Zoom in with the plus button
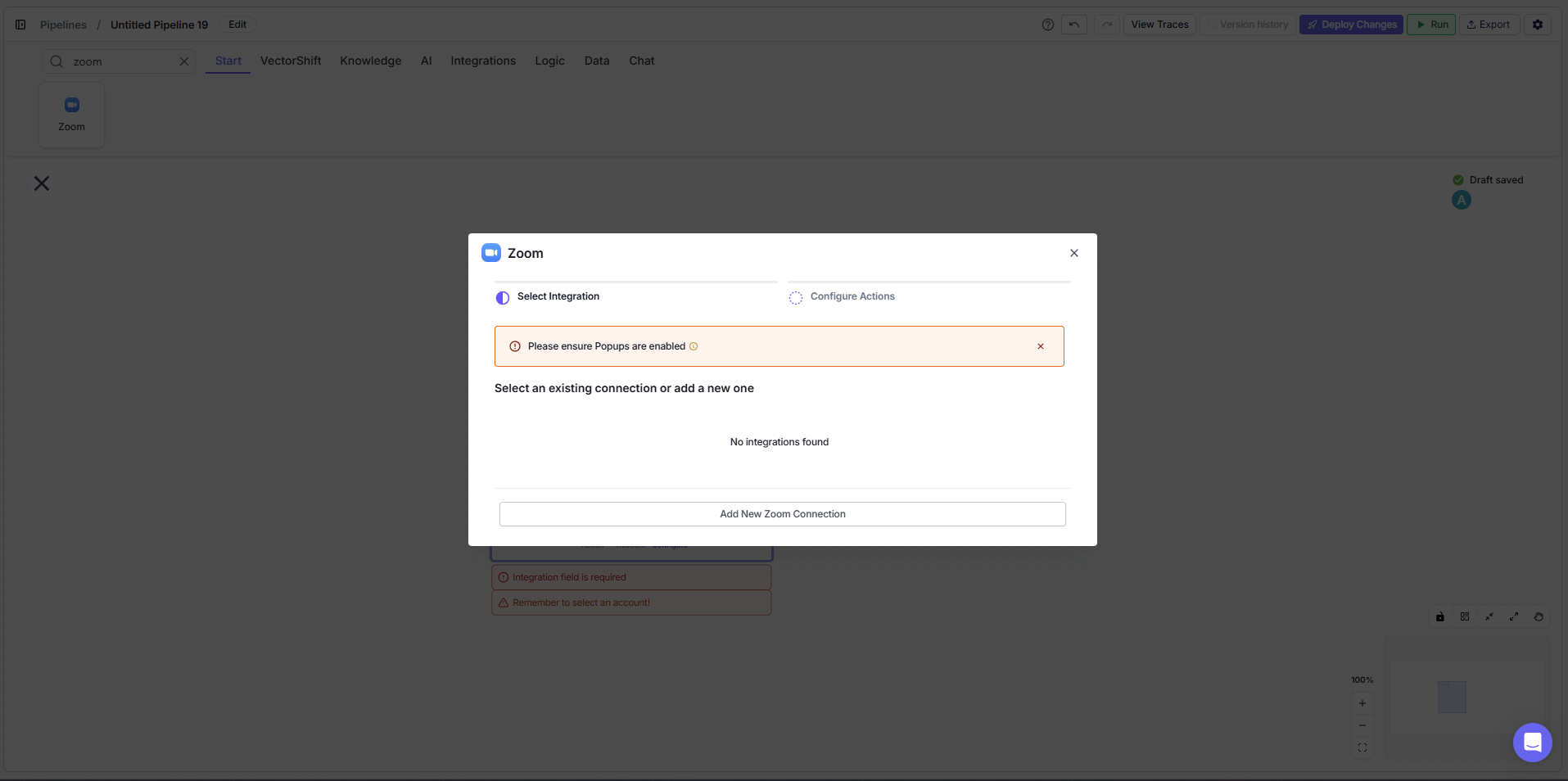Viewport: 1568px width, 781px height. click(1362, 703)
